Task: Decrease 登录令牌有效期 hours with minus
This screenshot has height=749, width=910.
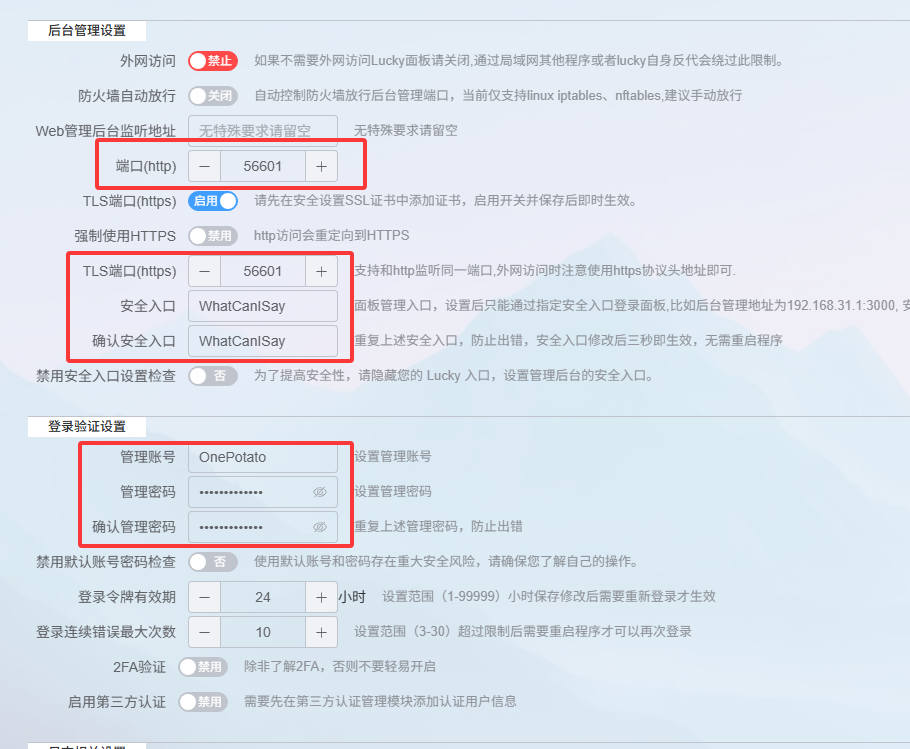Action: tap(204, 597)
